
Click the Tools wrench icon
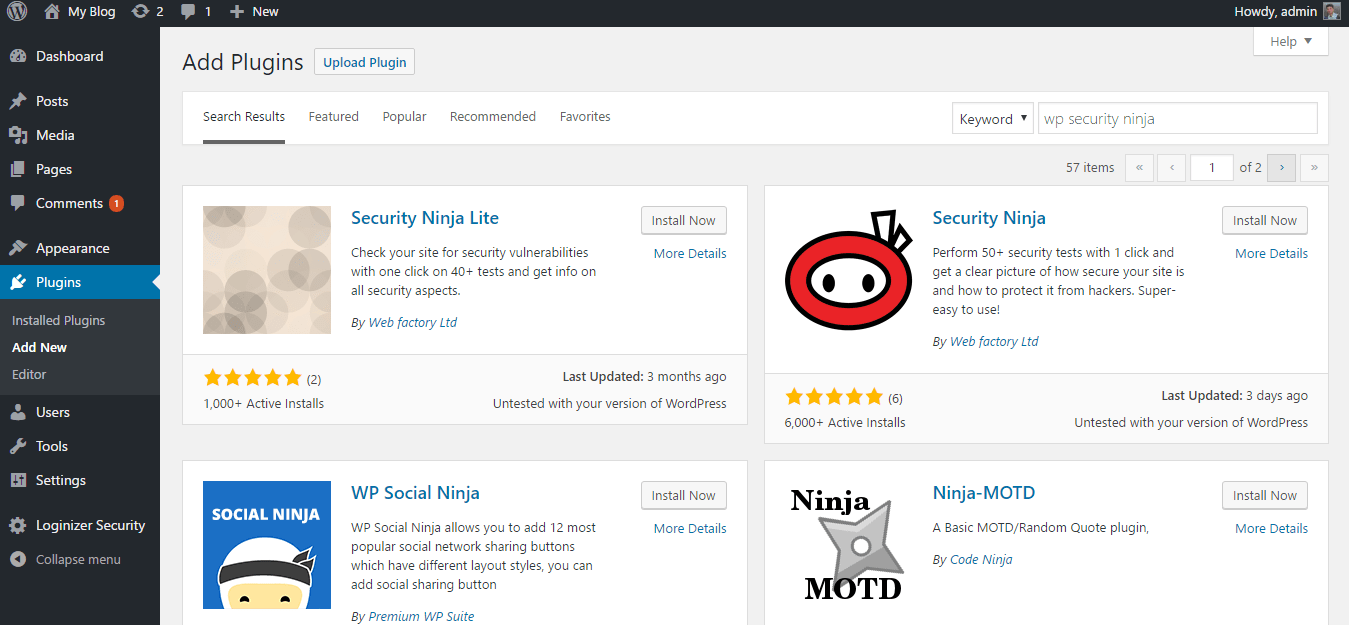pos(18,446)
